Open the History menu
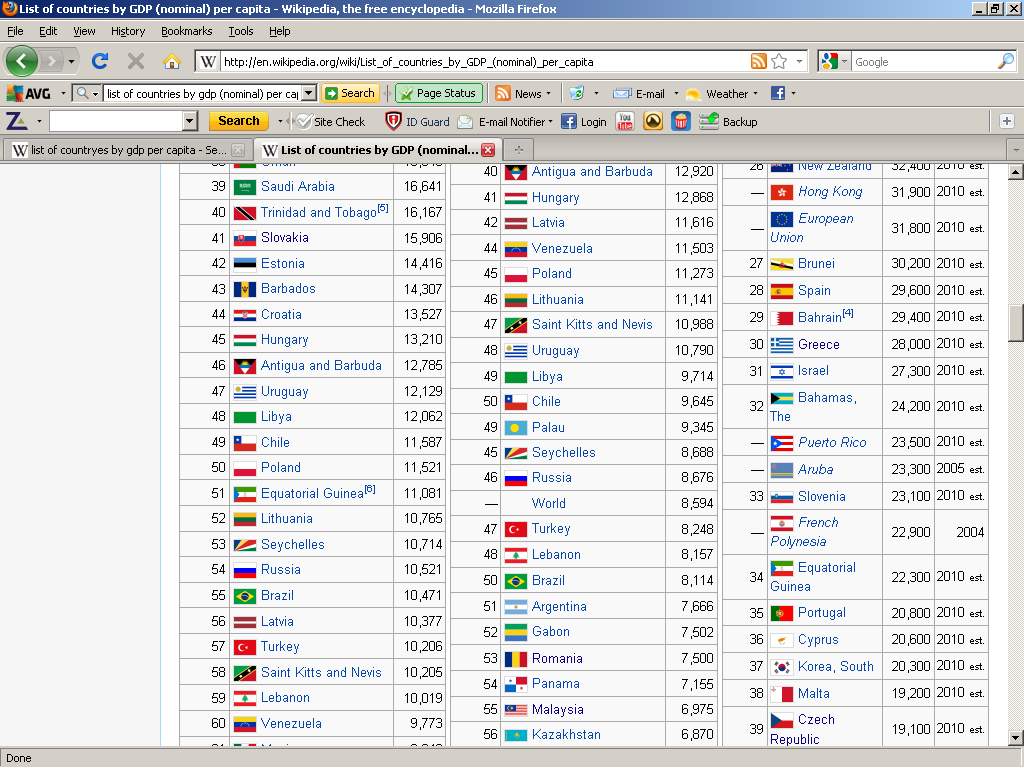This screenshot has width=1024, height=768. (127, 31)
